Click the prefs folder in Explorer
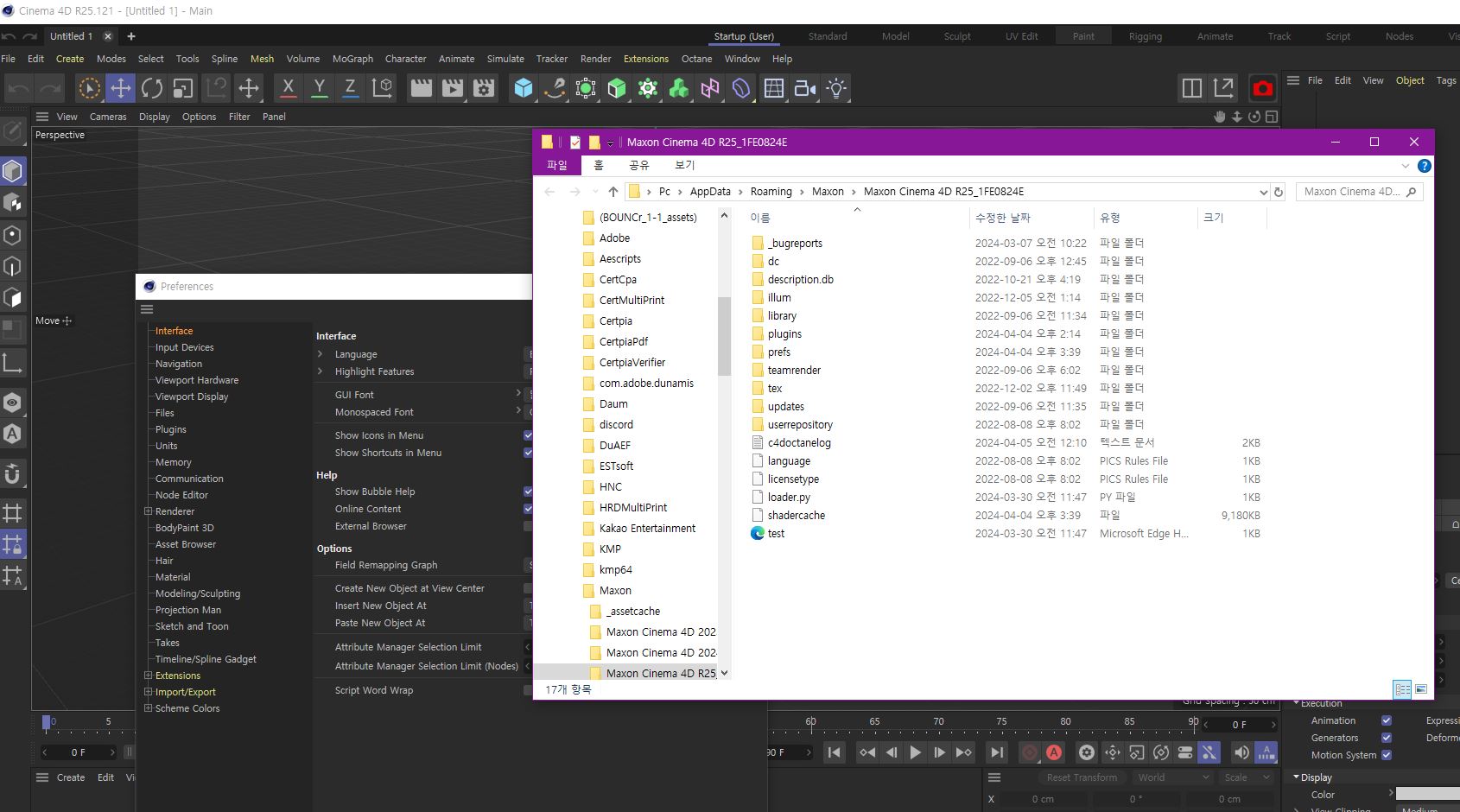The image size is (1460, 812). tap(778, 352)
